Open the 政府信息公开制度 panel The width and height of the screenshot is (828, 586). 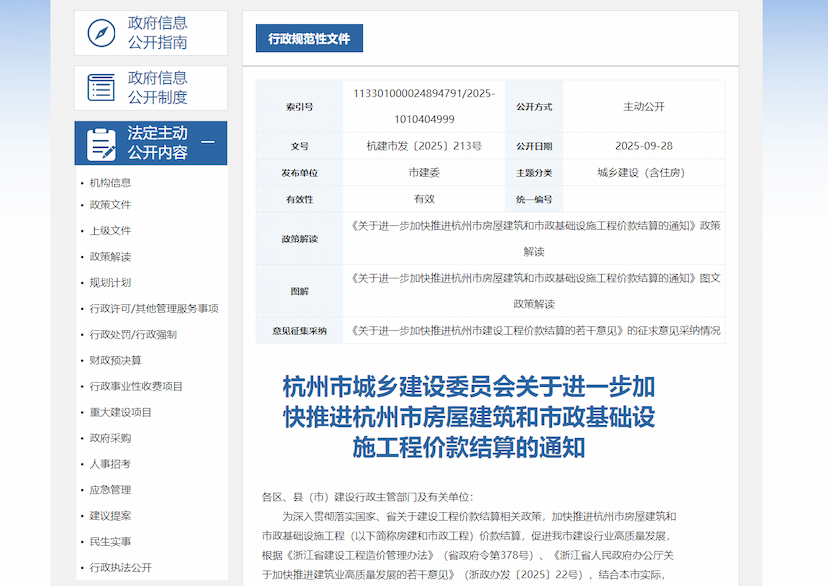[157, 88]
